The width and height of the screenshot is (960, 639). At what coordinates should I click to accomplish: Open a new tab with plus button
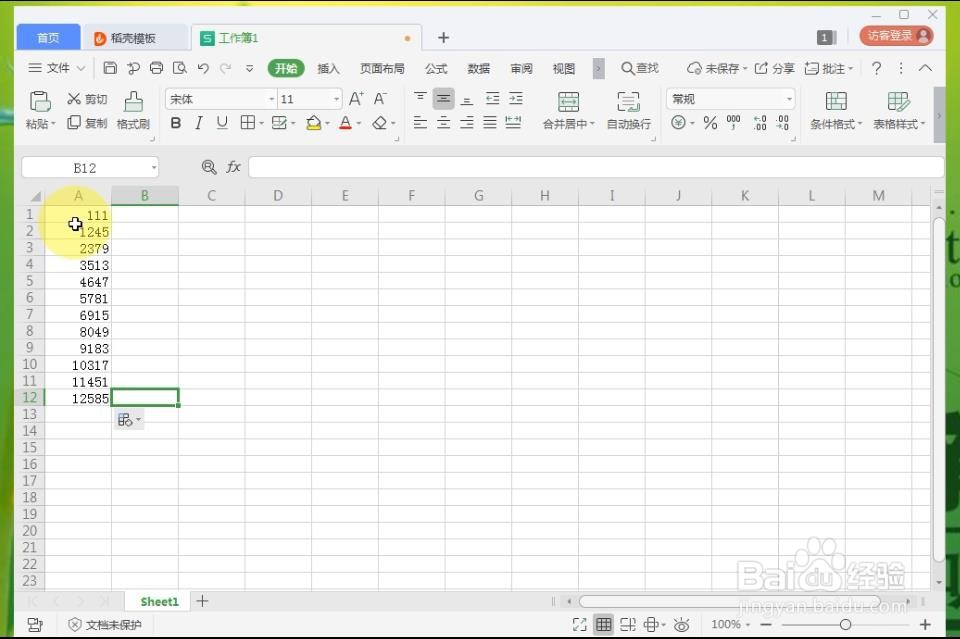pyautogui.click(x=444, y=38)
